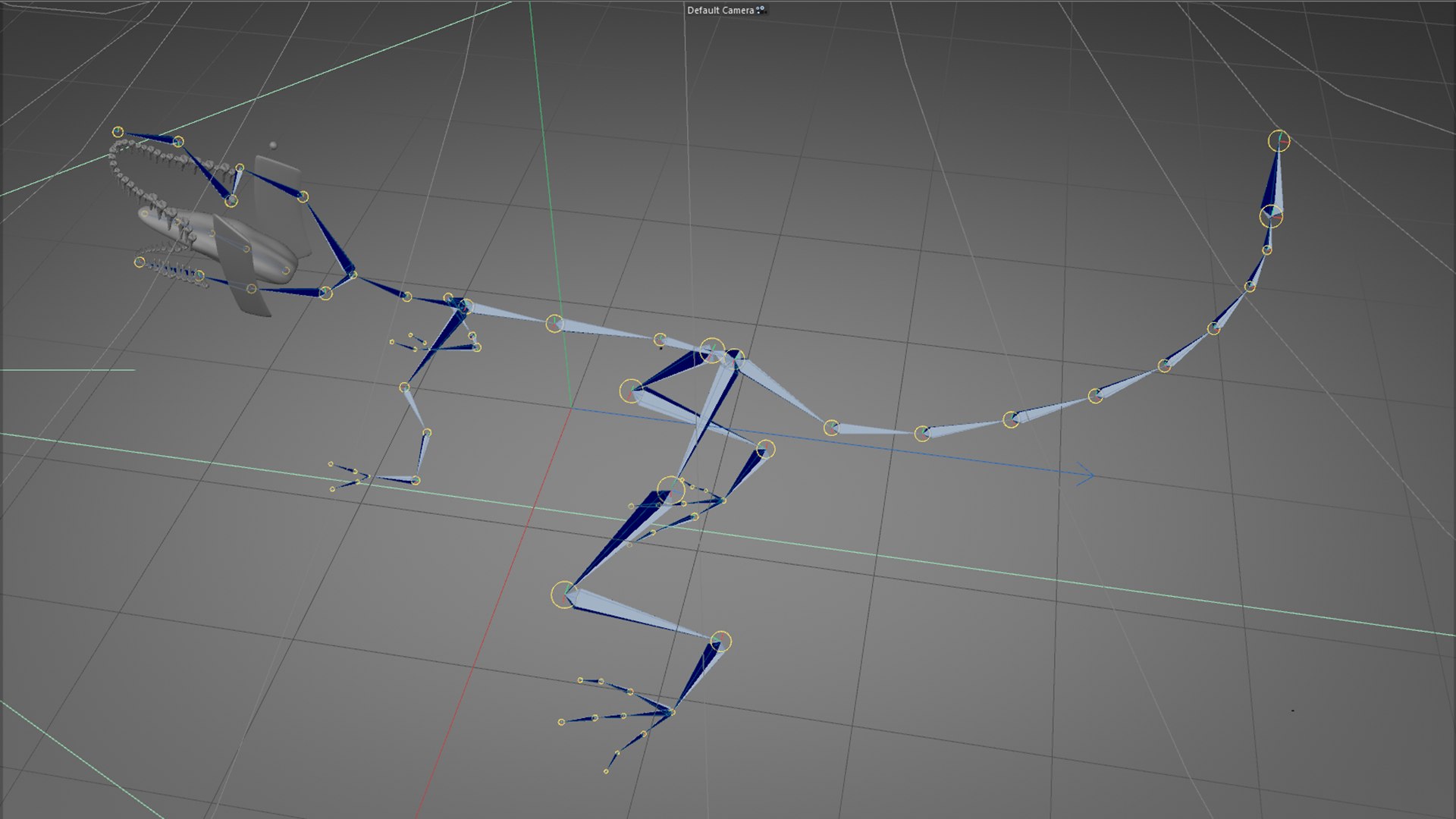This screenshot has width=1456, height=819.
Task: Select the small gray sphere above the head
Action: coord(273,145)
